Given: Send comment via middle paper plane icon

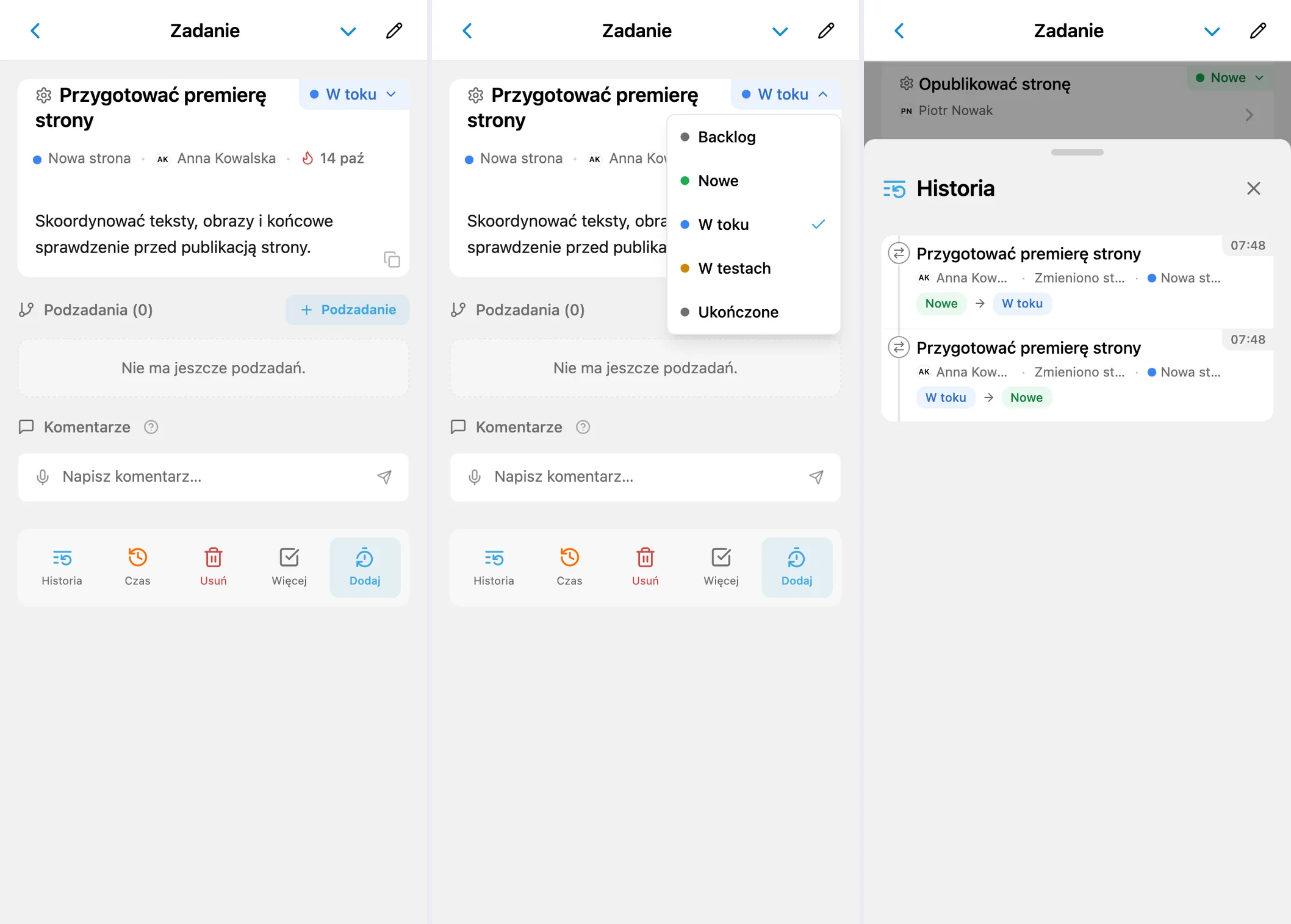Looking at the screenshot, I should [816, 477].
